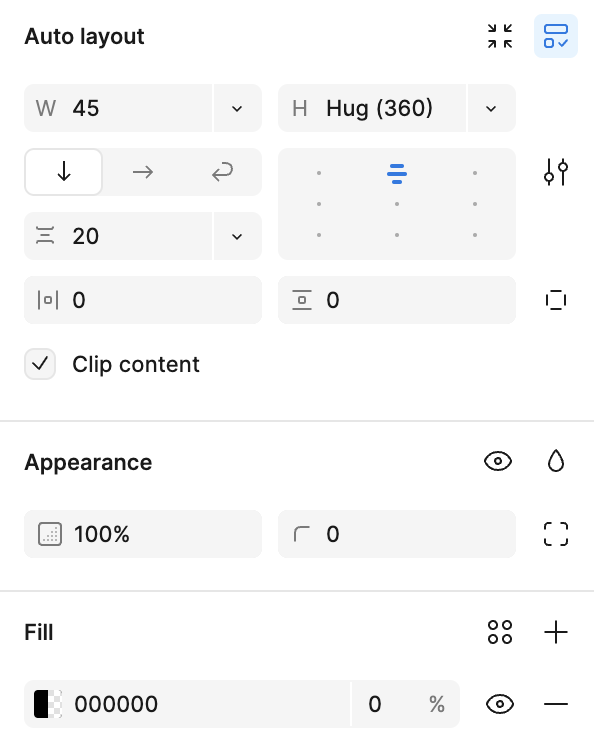Open the Hug height dropdown chevron

491,108
